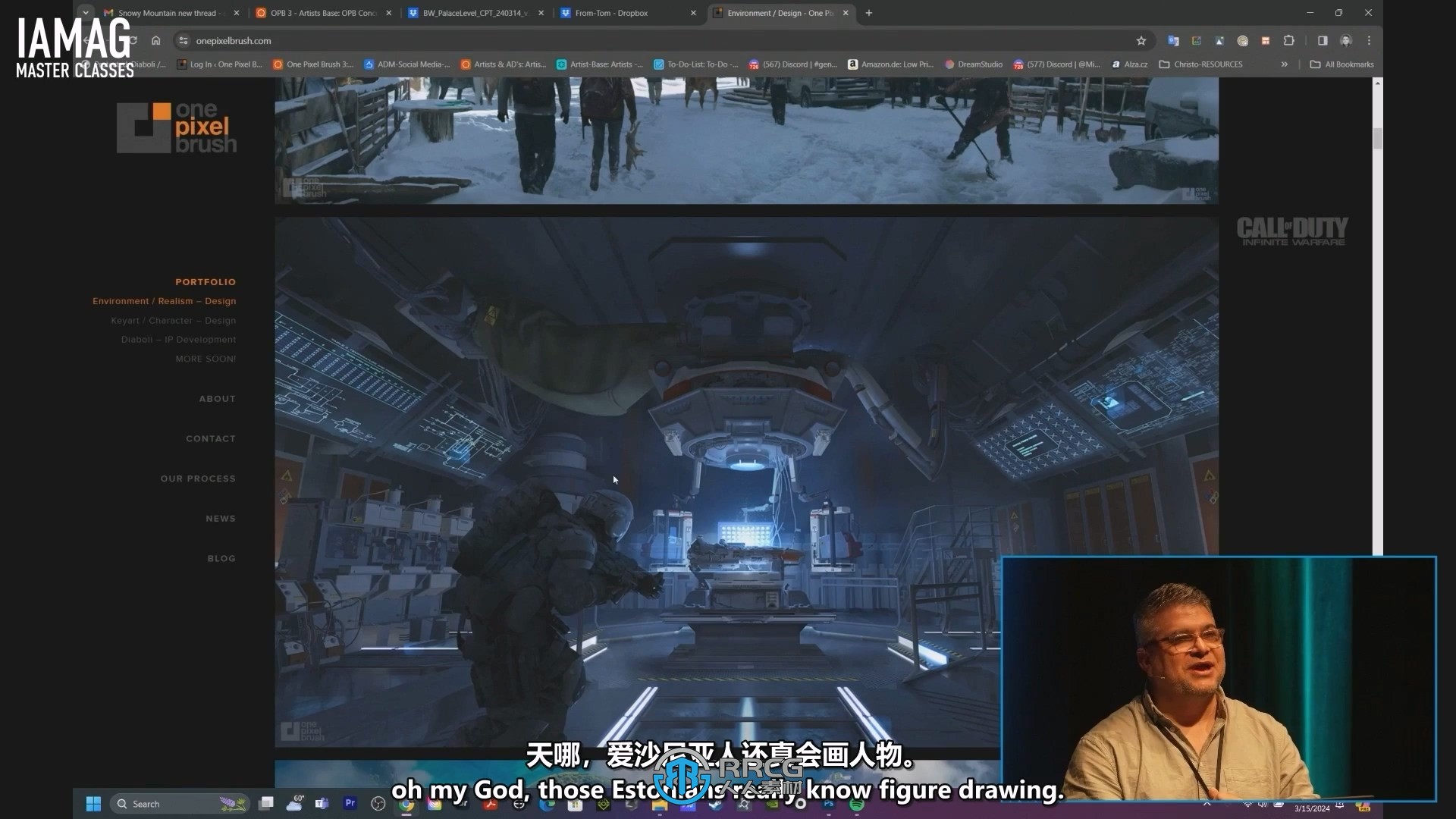Close the Snowy Mountain new thread tab
1456x819 pixels.
(237, 13)
